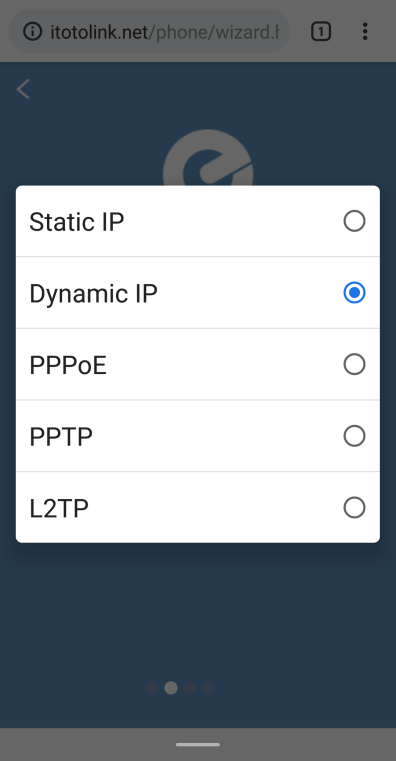Tap the router logo behind the dialog
Viewport: 396px width, 761px height.
208,158
